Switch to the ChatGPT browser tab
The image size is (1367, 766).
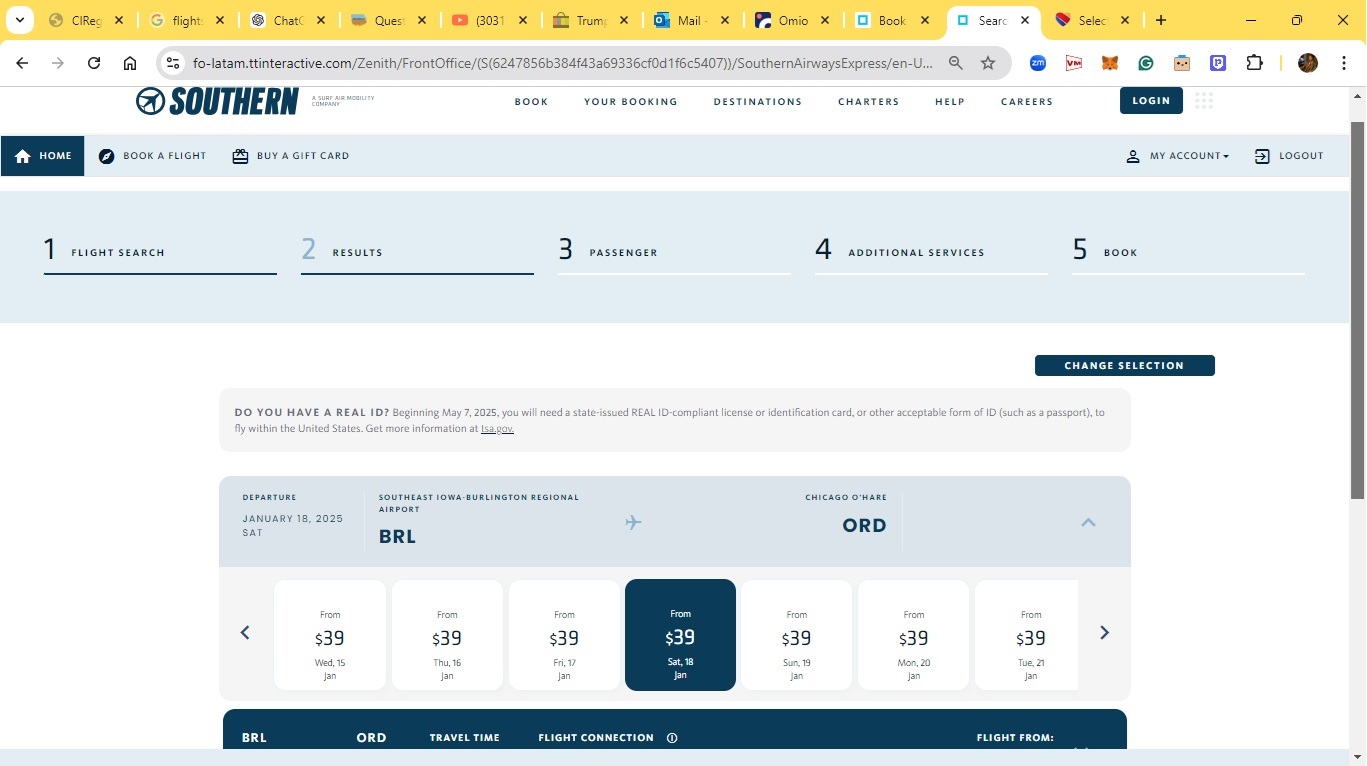pos(286,20)
